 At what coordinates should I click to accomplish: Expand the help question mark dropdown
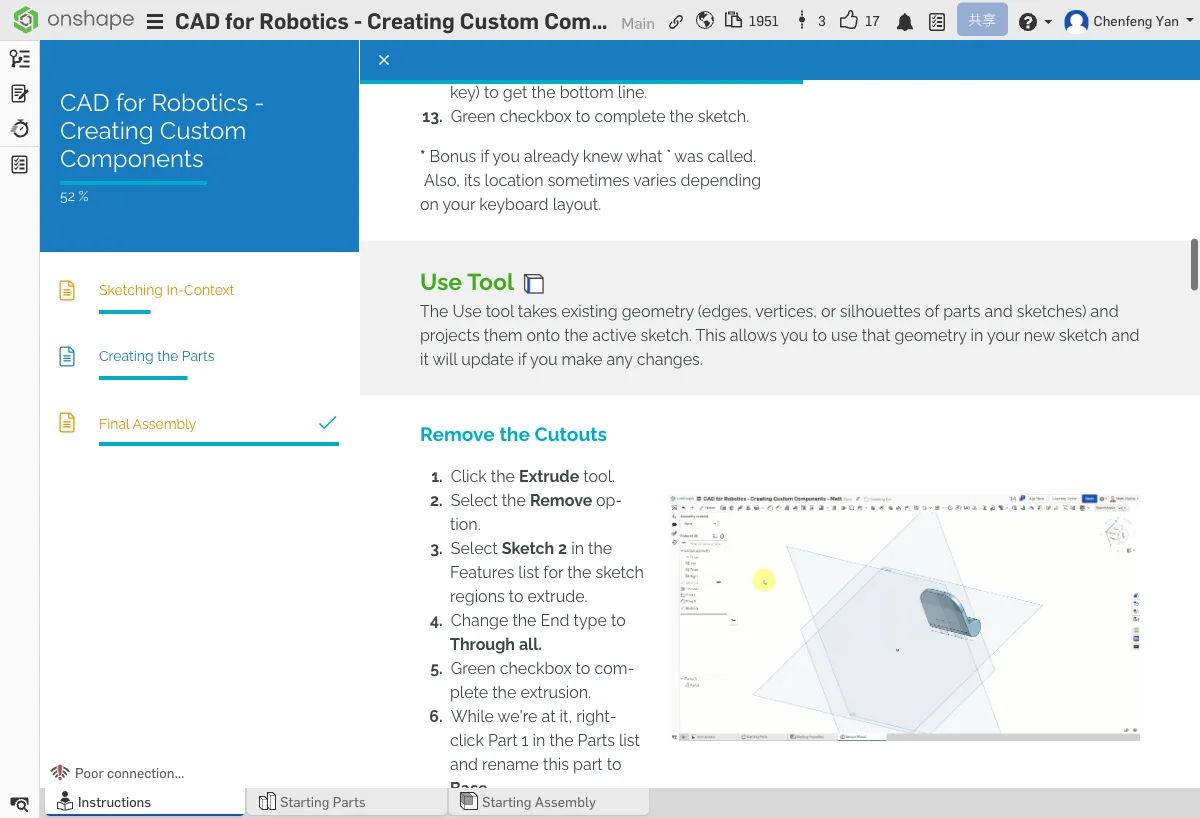click(x=1034, y=21)
